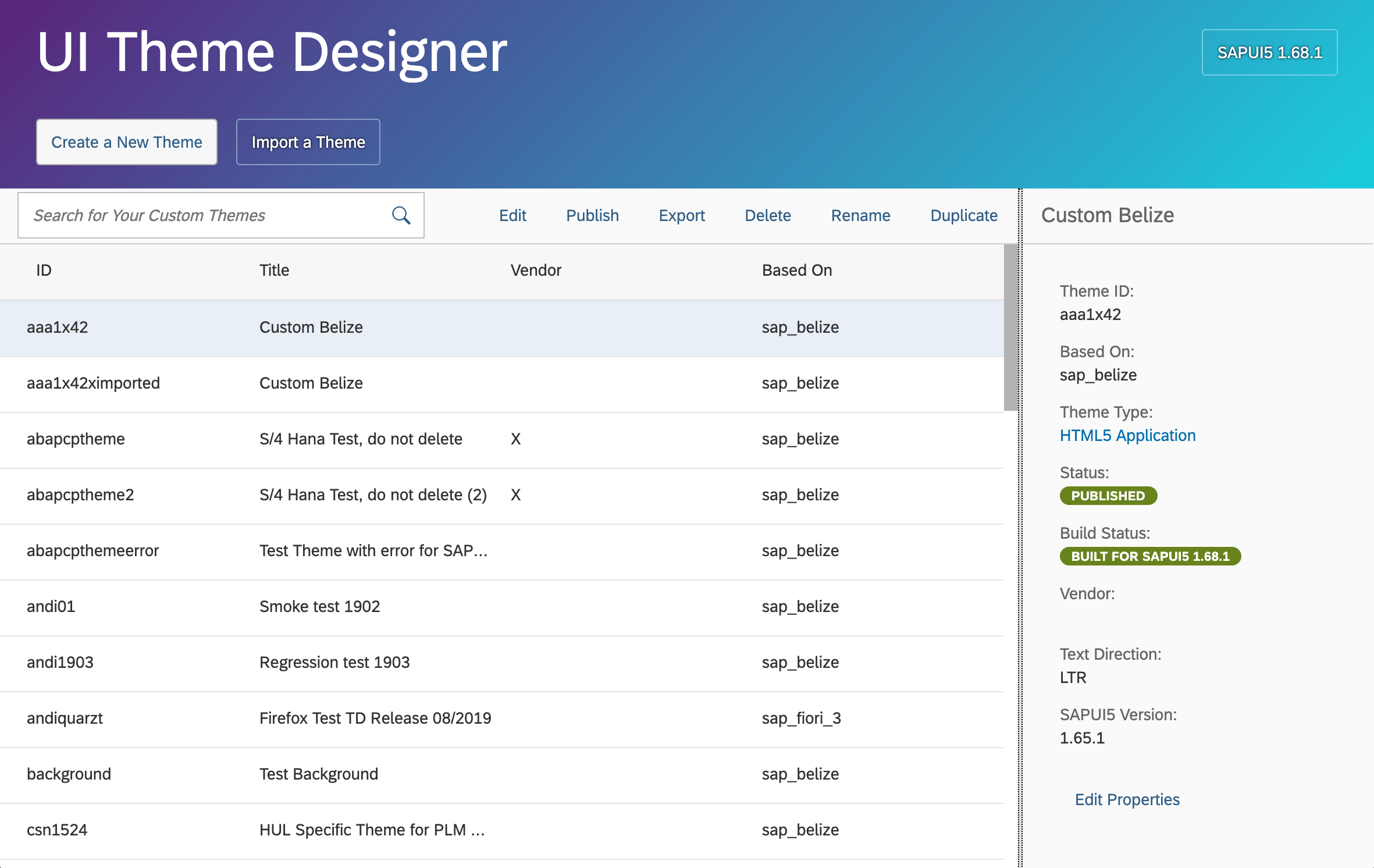Screen dimensions: 1374x868
Task: Select the background theme row
Action: (x=502, y=774)
